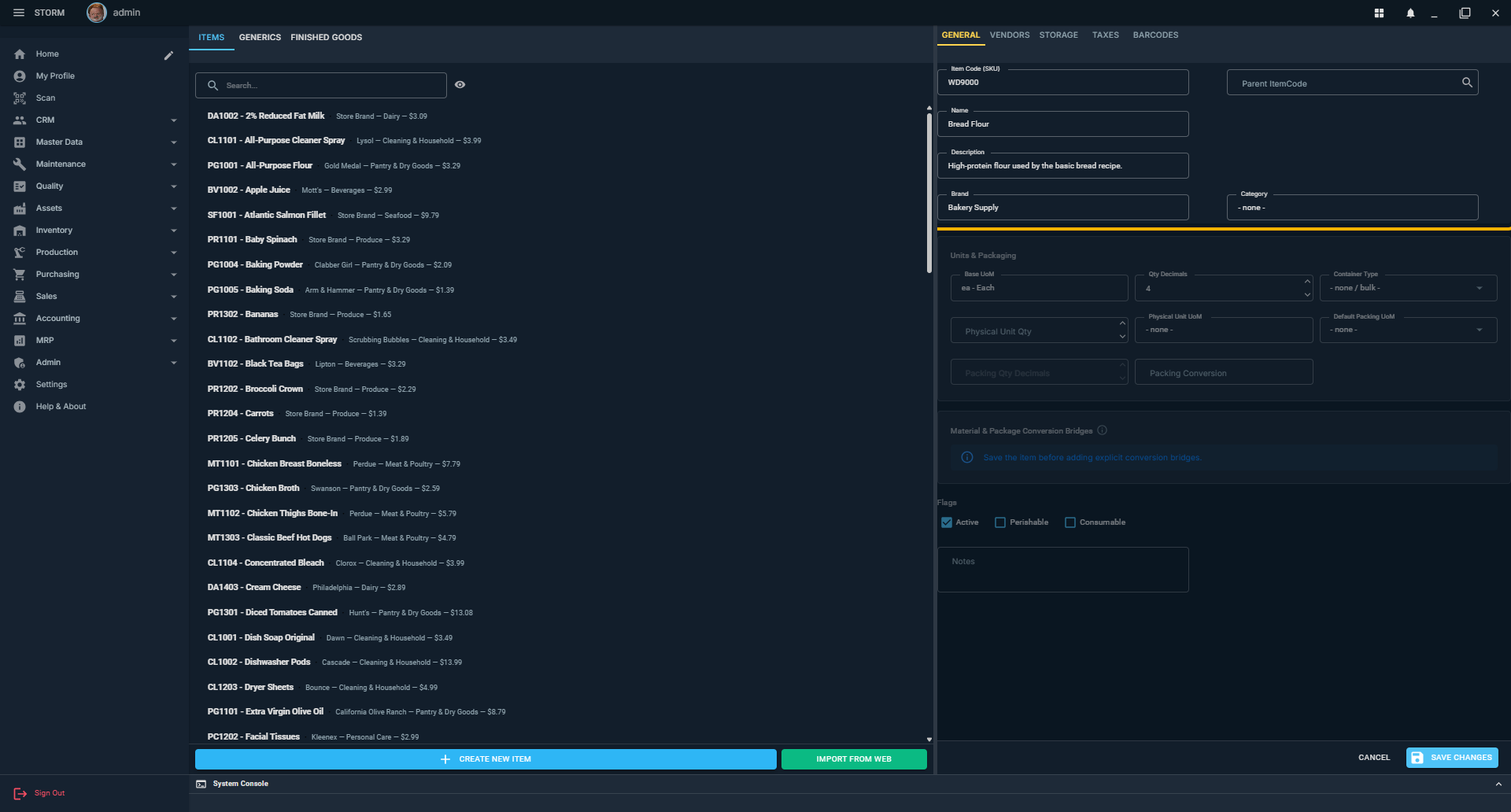Click the Home icon in sidebar

point(20,54)
